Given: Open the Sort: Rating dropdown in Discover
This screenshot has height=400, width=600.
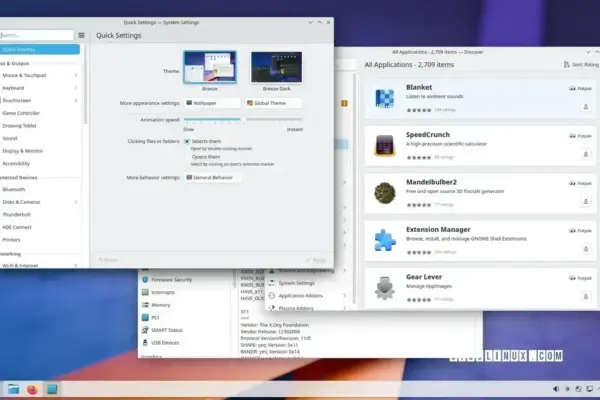Looking at the screenshot, I should point(581,65).
